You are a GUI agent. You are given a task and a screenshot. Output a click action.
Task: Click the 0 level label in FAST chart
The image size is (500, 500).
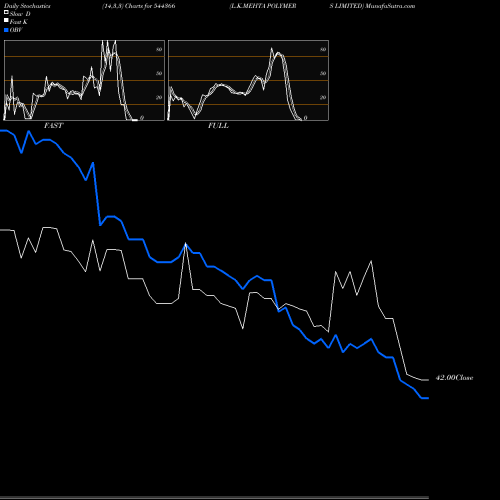(142, 118)
